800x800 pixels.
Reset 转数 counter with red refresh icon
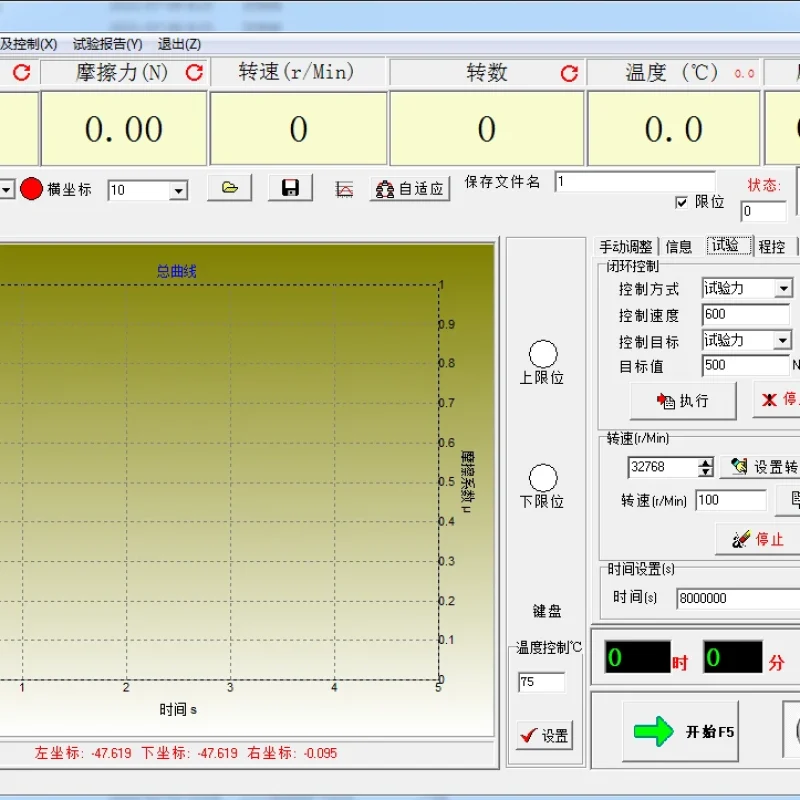click(569, 73)
